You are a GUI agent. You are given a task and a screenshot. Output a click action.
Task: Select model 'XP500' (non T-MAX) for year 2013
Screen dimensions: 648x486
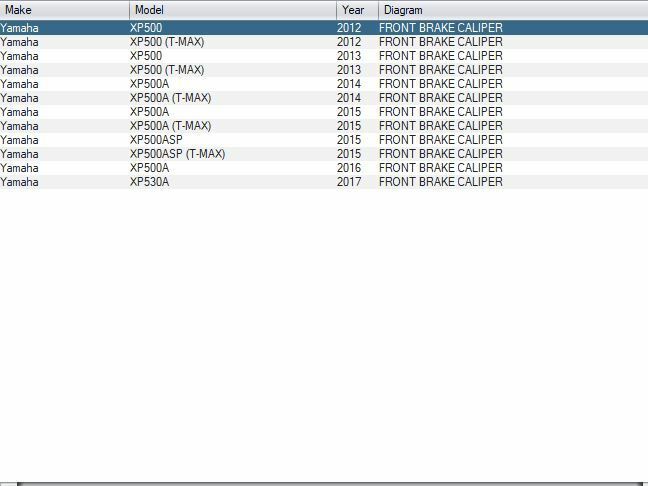click(x=146, y=56)
